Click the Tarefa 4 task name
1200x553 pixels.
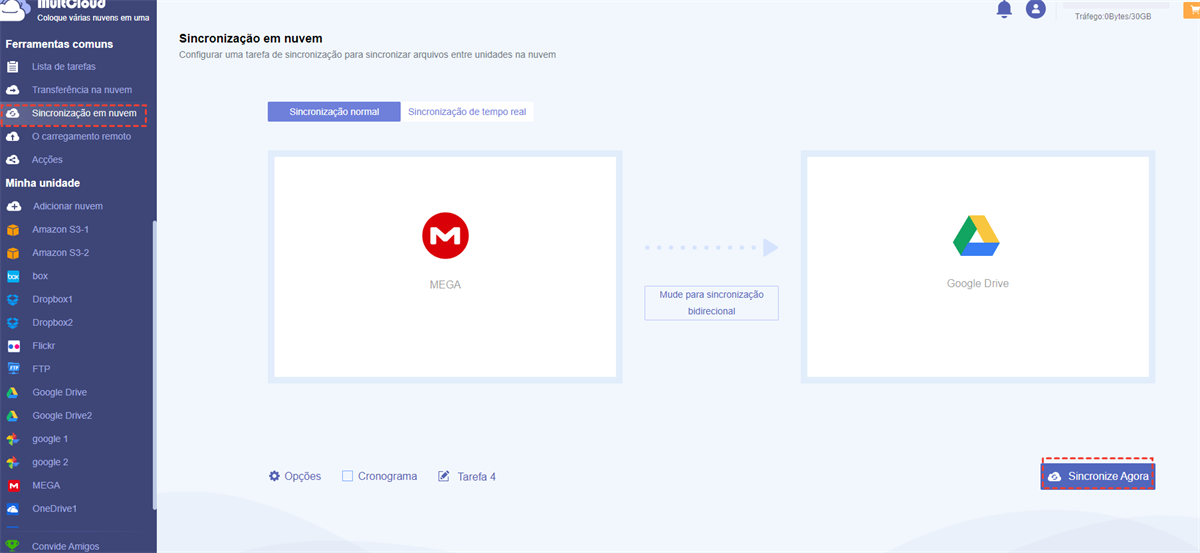477,477
